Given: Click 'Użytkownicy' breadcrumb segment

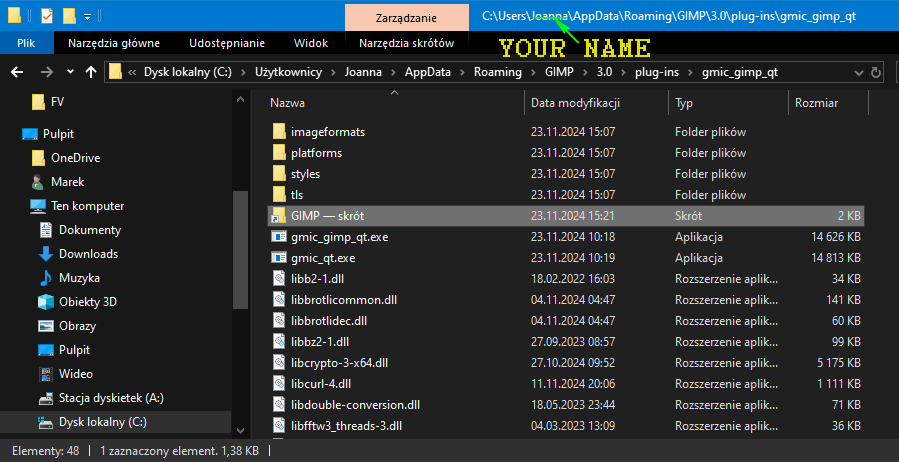Looking at the screenshot, I should (x=288, y=72).
